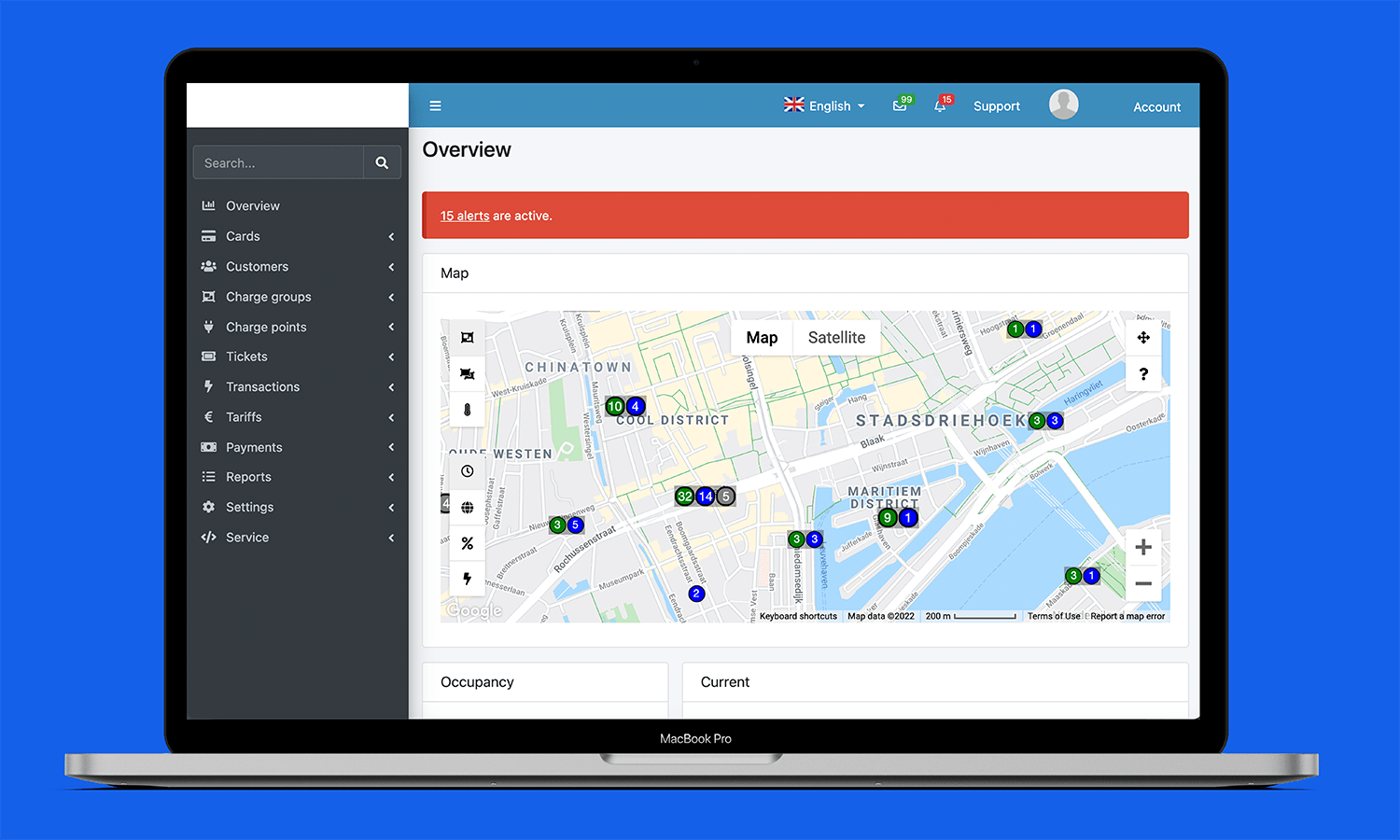Click the percent icon on map toolbar

coord(468,543)
